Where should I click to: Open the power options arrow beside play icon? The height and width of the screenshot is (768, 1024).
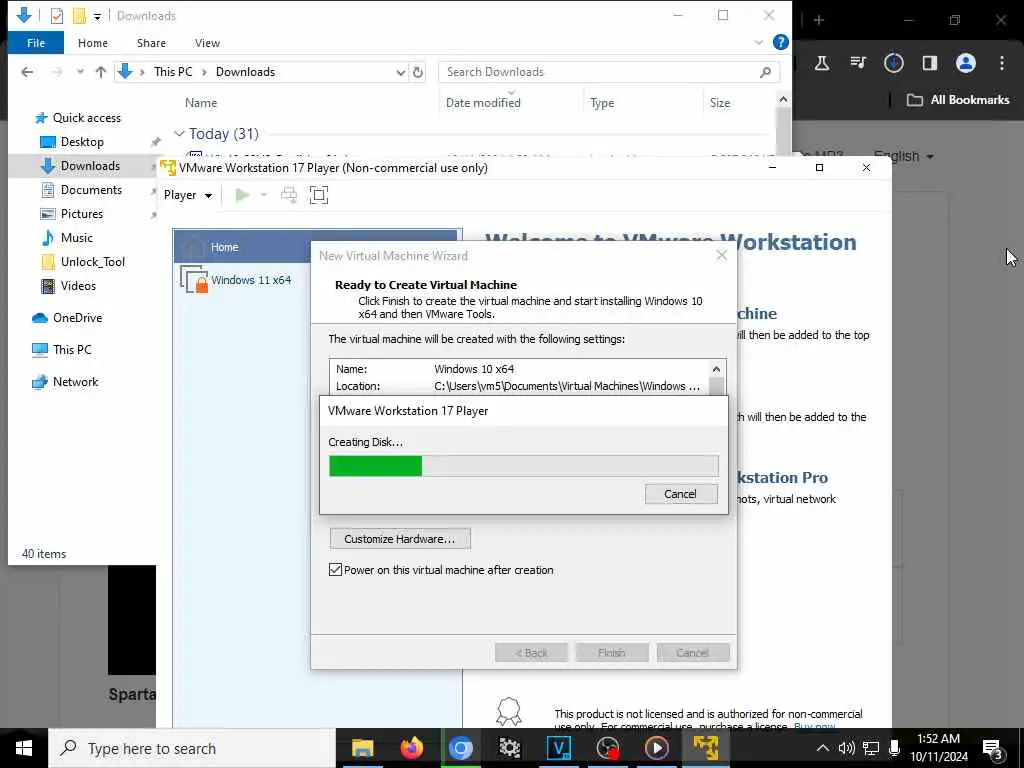tap(264, 195)
